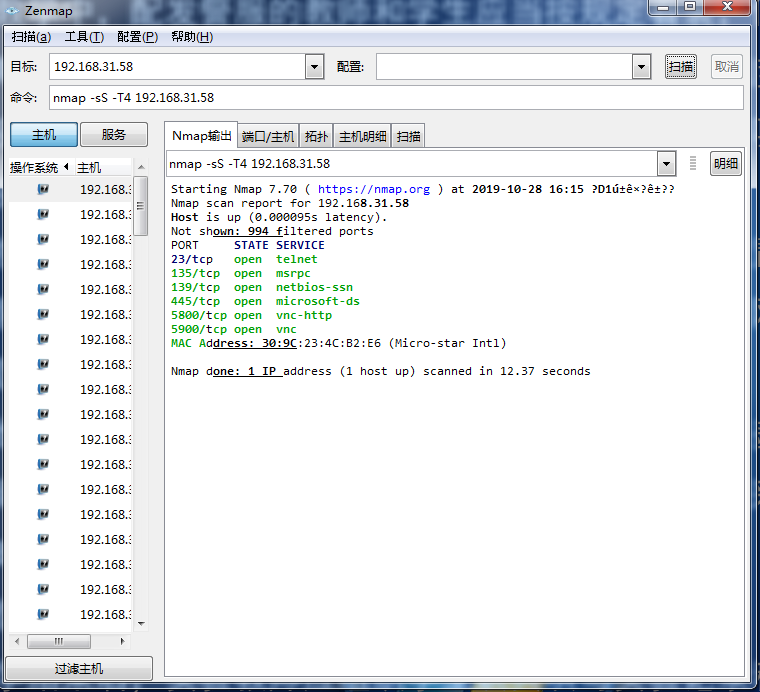The image size is (760, 692).
Task: Click the STATE column heading in output
Action: 251,245
